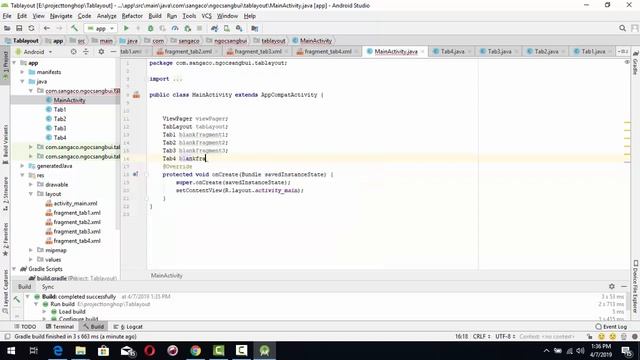This screenshot has width=640, height=360.
Task: Navigate back with the left arrow icon
Action: tap(47, 28)
